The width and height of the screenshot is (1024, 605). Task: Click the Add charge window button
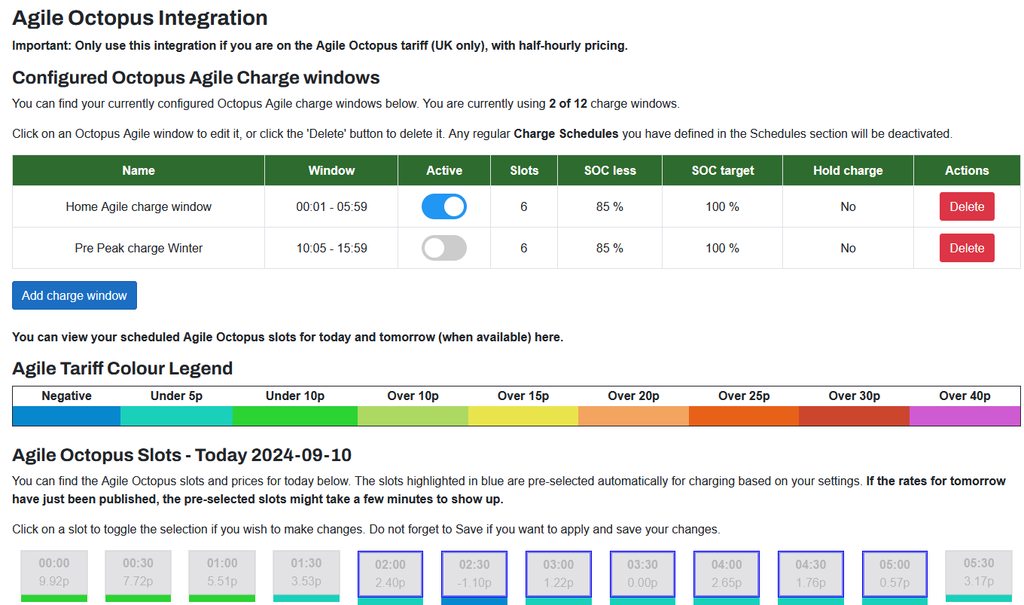click(74, 295)
